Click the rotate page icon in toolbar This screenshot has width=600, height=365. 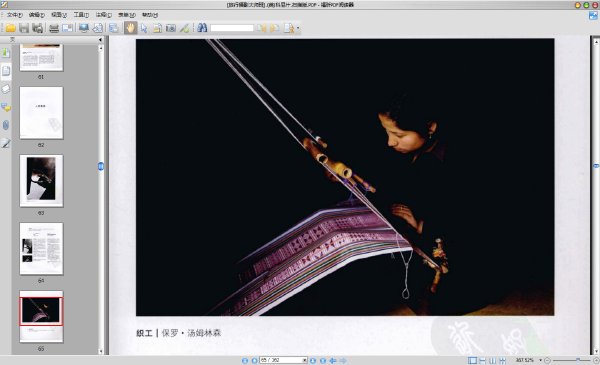pos(98,28)
